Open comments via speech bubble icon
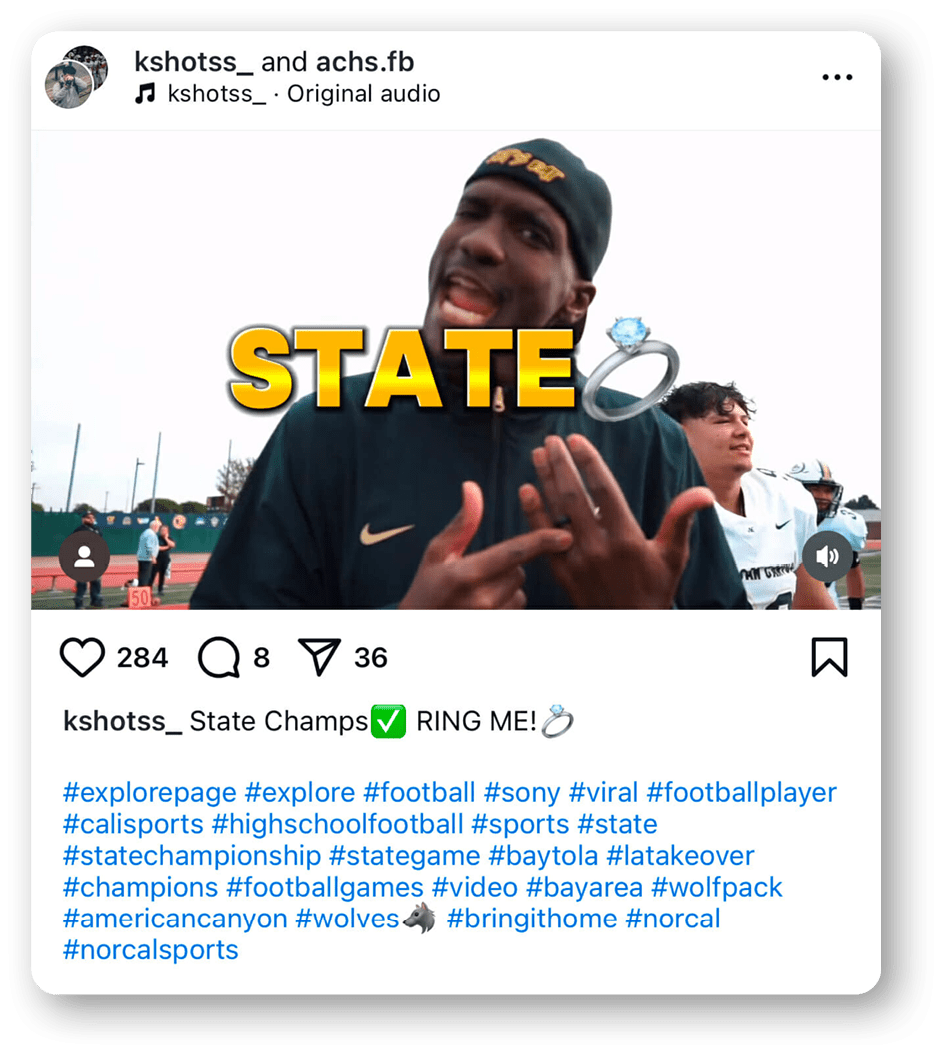The image size is (940, 1054). click(x=219, y=658)
